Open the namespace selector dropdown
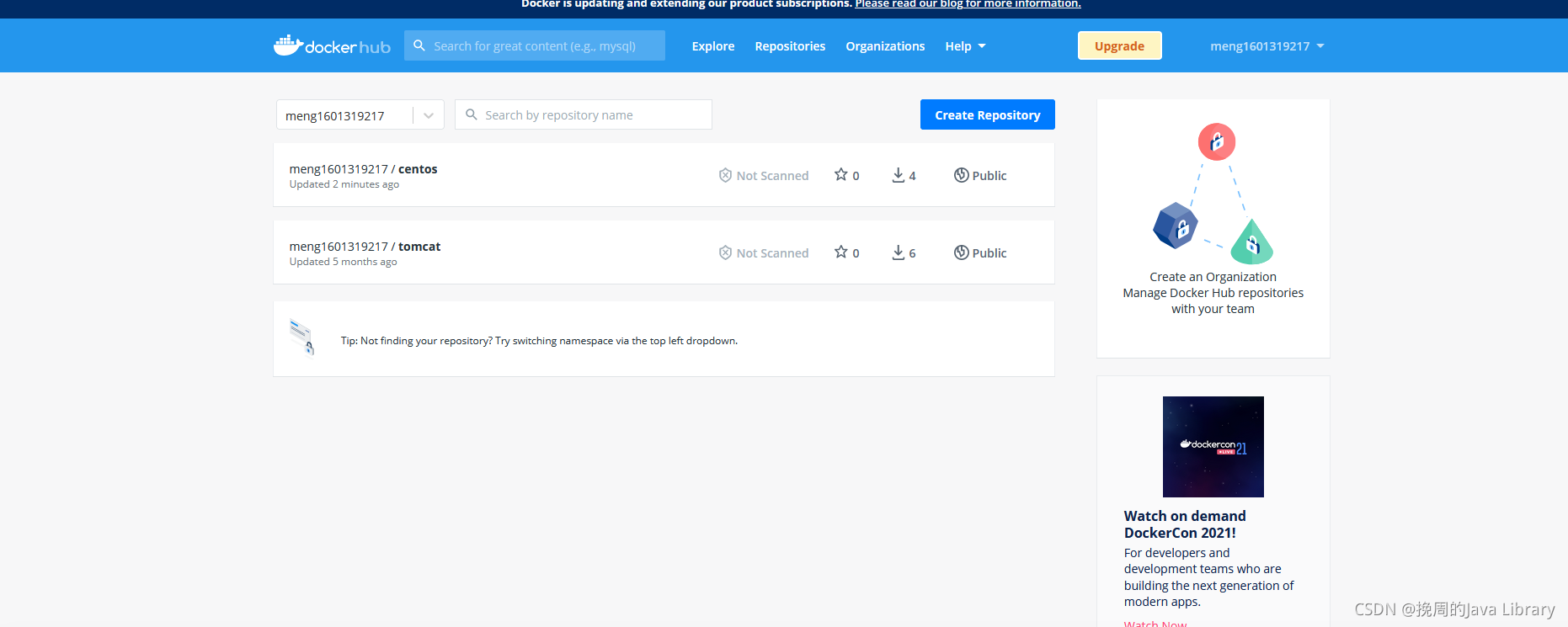 360,115
